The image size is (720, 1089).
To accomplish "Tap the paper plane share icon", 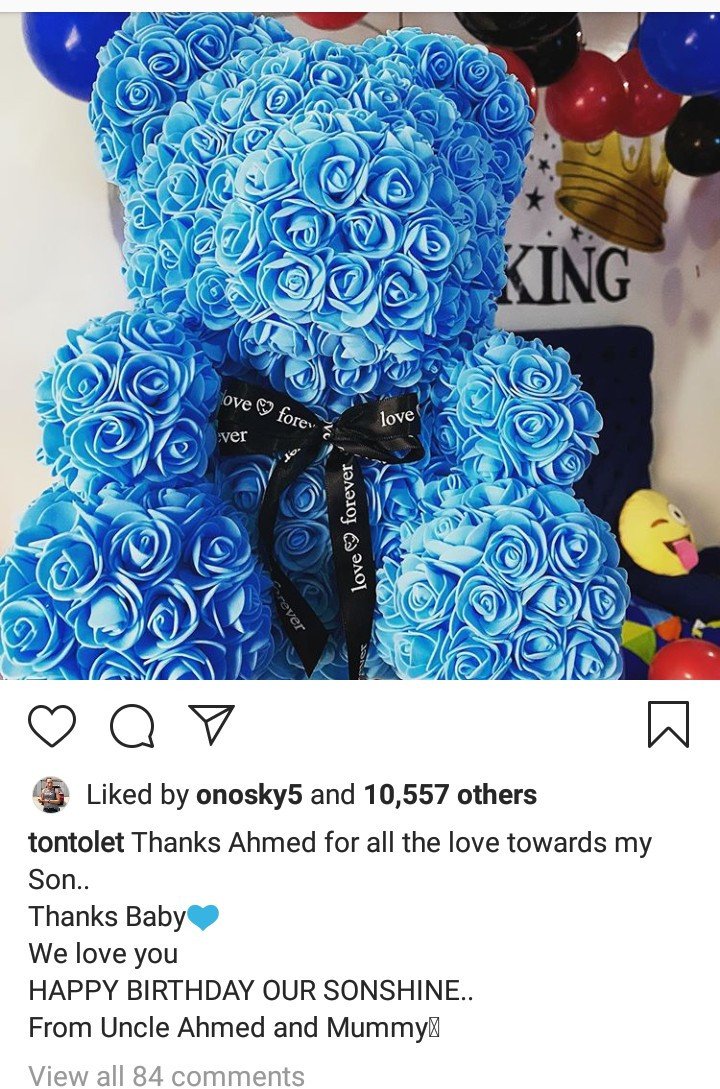I will pyautogui.click(x=212, y=724).
